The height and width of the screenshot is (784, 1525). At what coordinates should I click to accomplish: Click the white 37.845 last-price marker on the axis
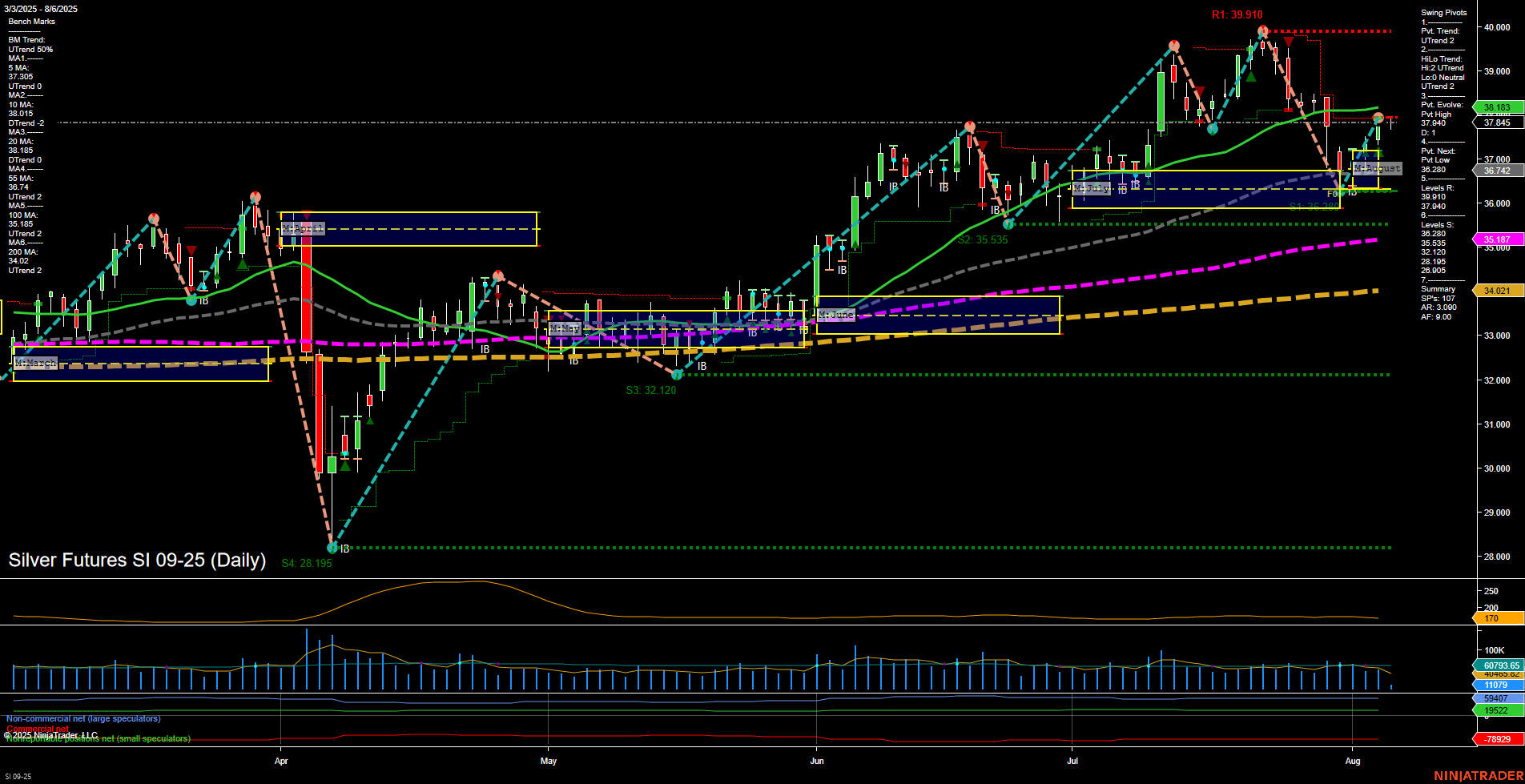tap(1496, 123)
